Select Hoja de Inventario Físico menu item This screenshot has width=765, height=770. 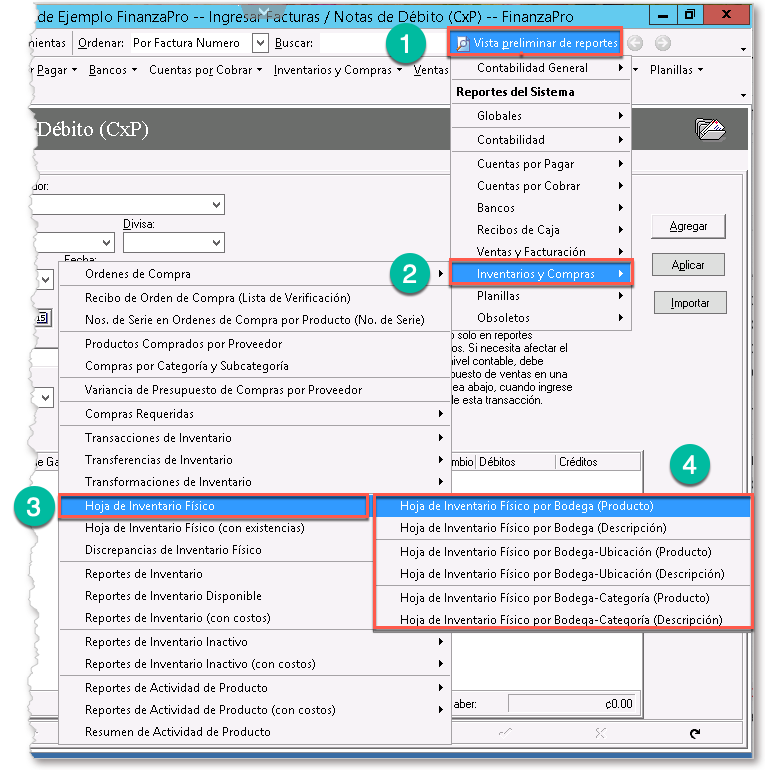pyautogui.click(x=214, y=506)
